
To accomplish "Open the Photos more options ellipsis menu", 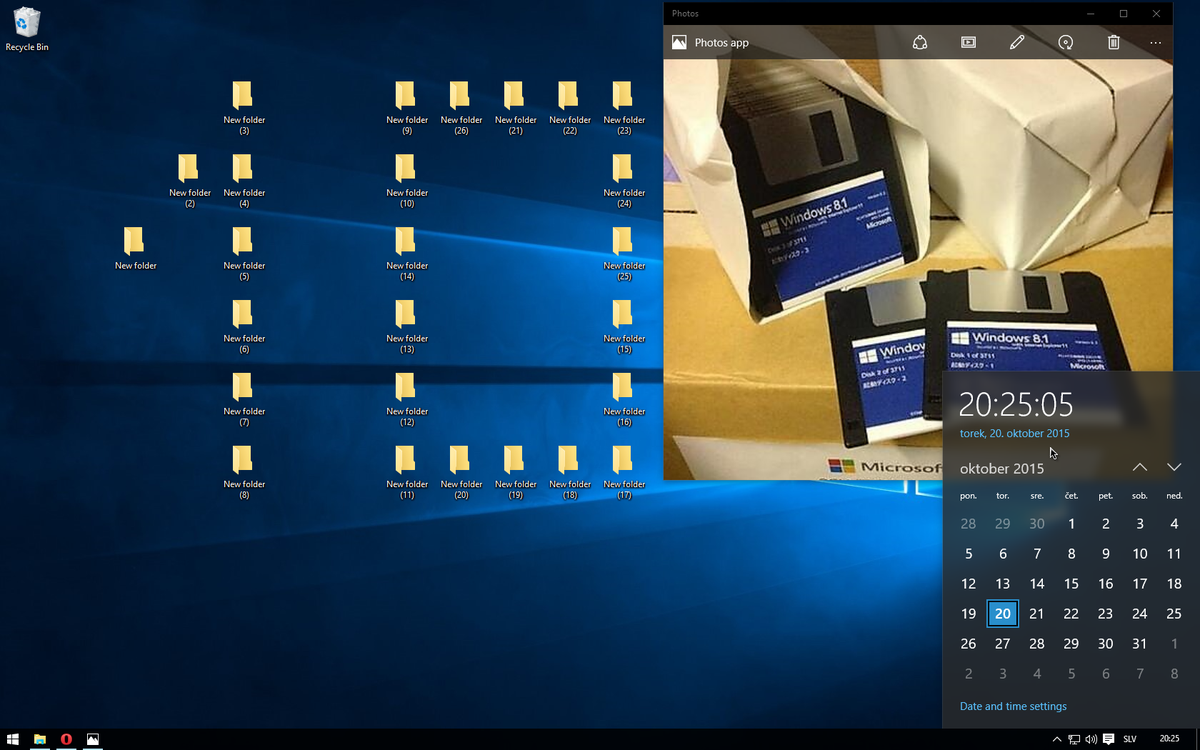I will pyautogui.click(x=1156, y=43).
